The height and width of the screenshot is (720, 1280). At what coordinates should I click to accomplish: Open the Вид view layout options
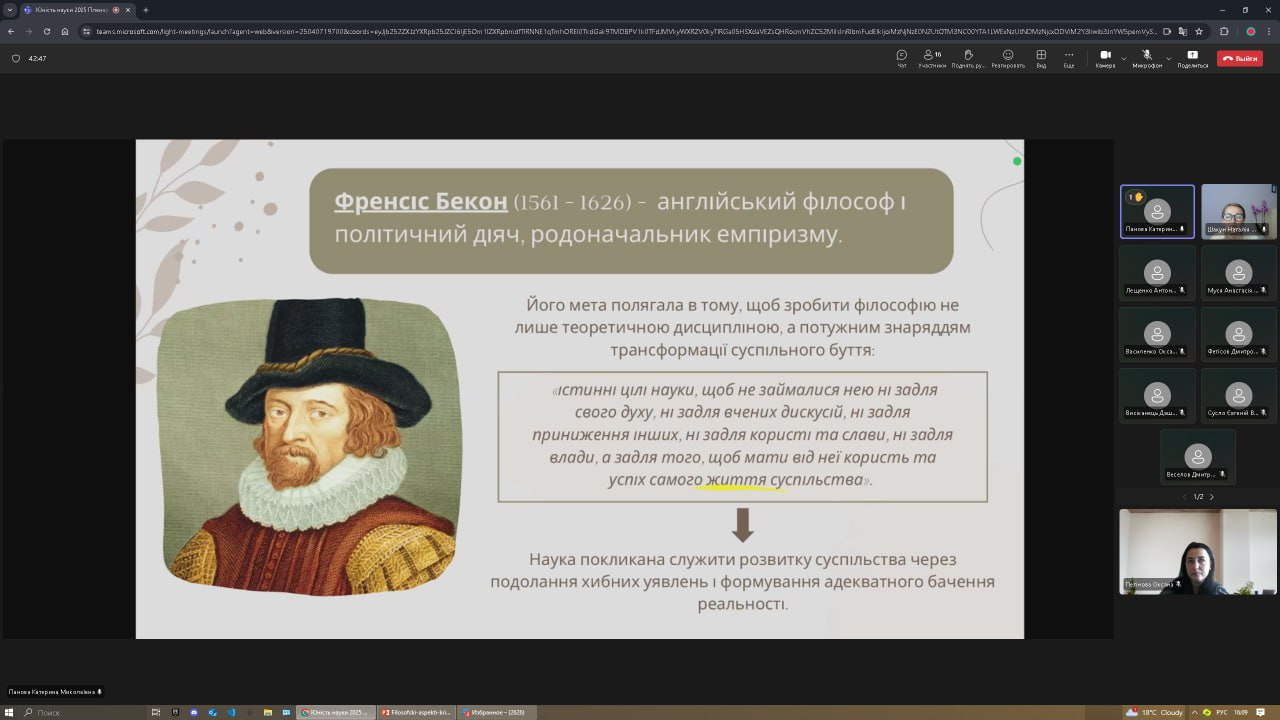point(1041,58)
